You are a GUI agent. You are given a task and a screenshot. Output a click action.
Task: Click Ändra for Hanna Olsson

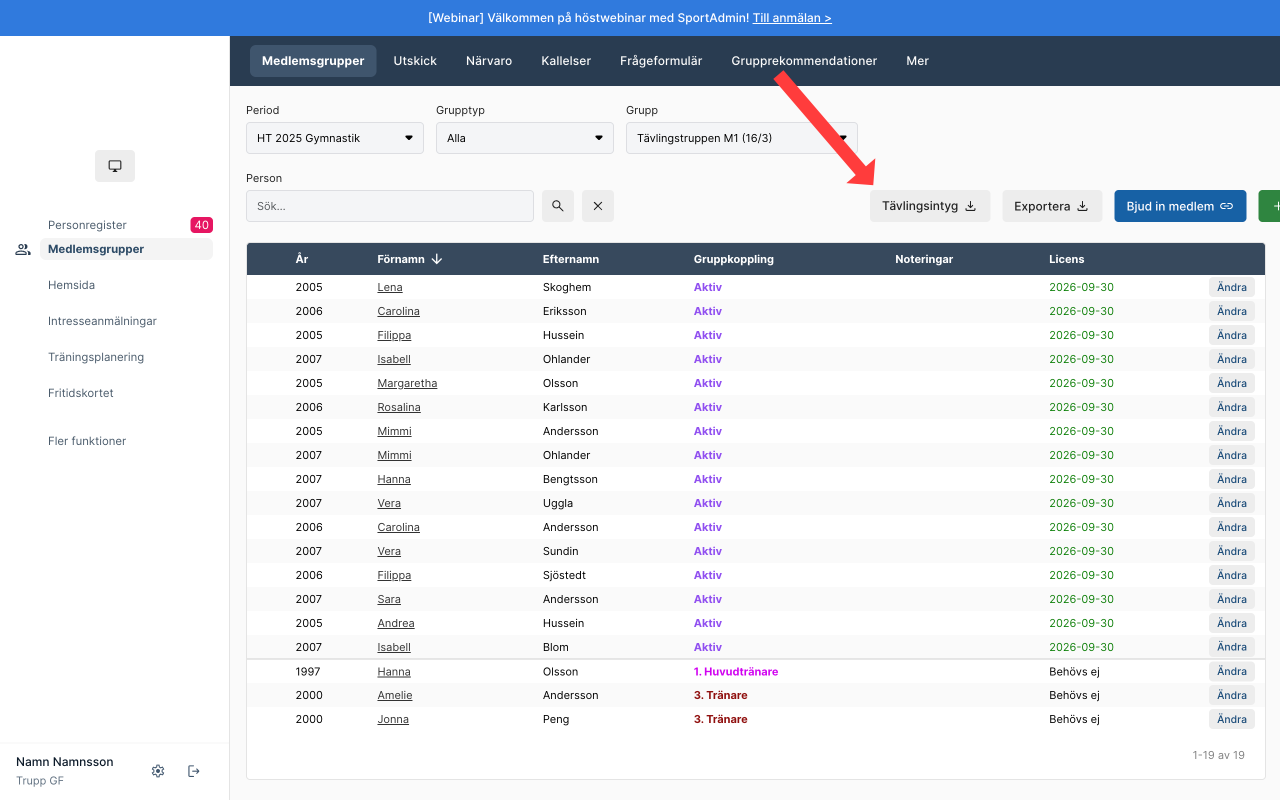coord(1232,671)
